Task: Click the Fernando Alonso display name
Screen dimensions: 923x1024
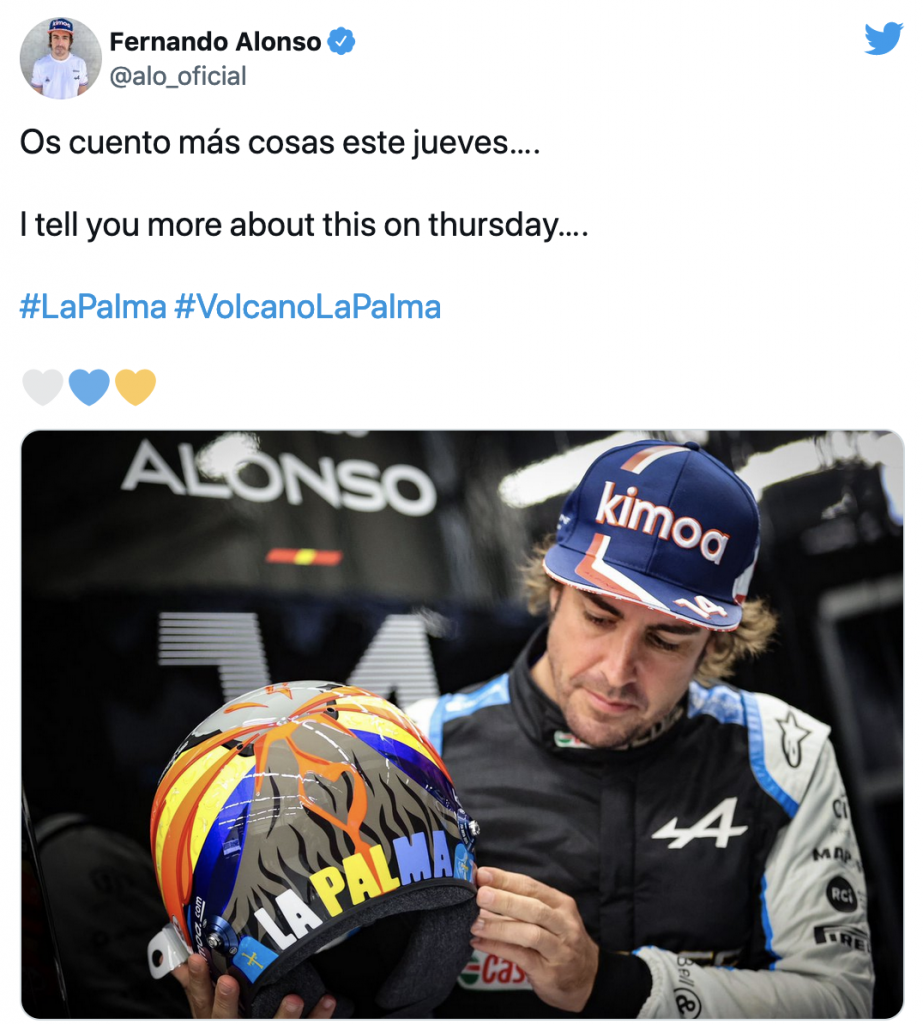Action: coord(216,42)
